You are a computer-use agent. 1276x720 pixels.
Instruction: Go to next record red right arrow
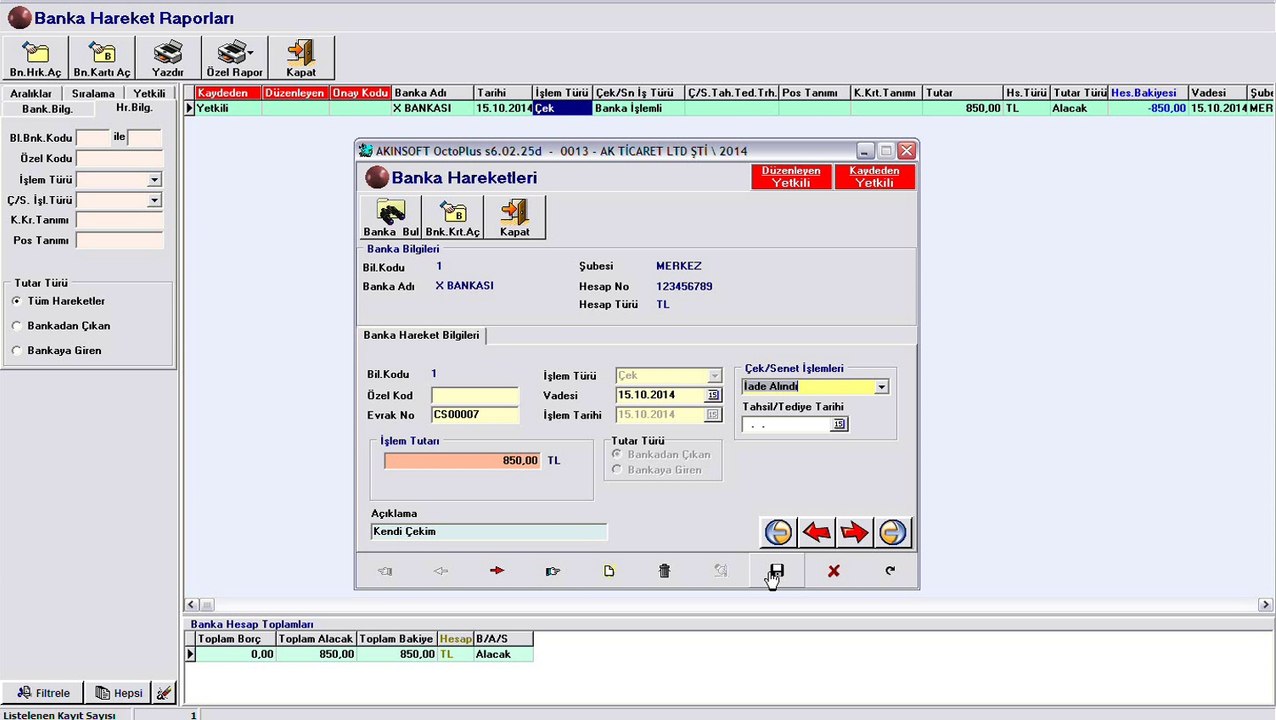[x=854, y=532]
